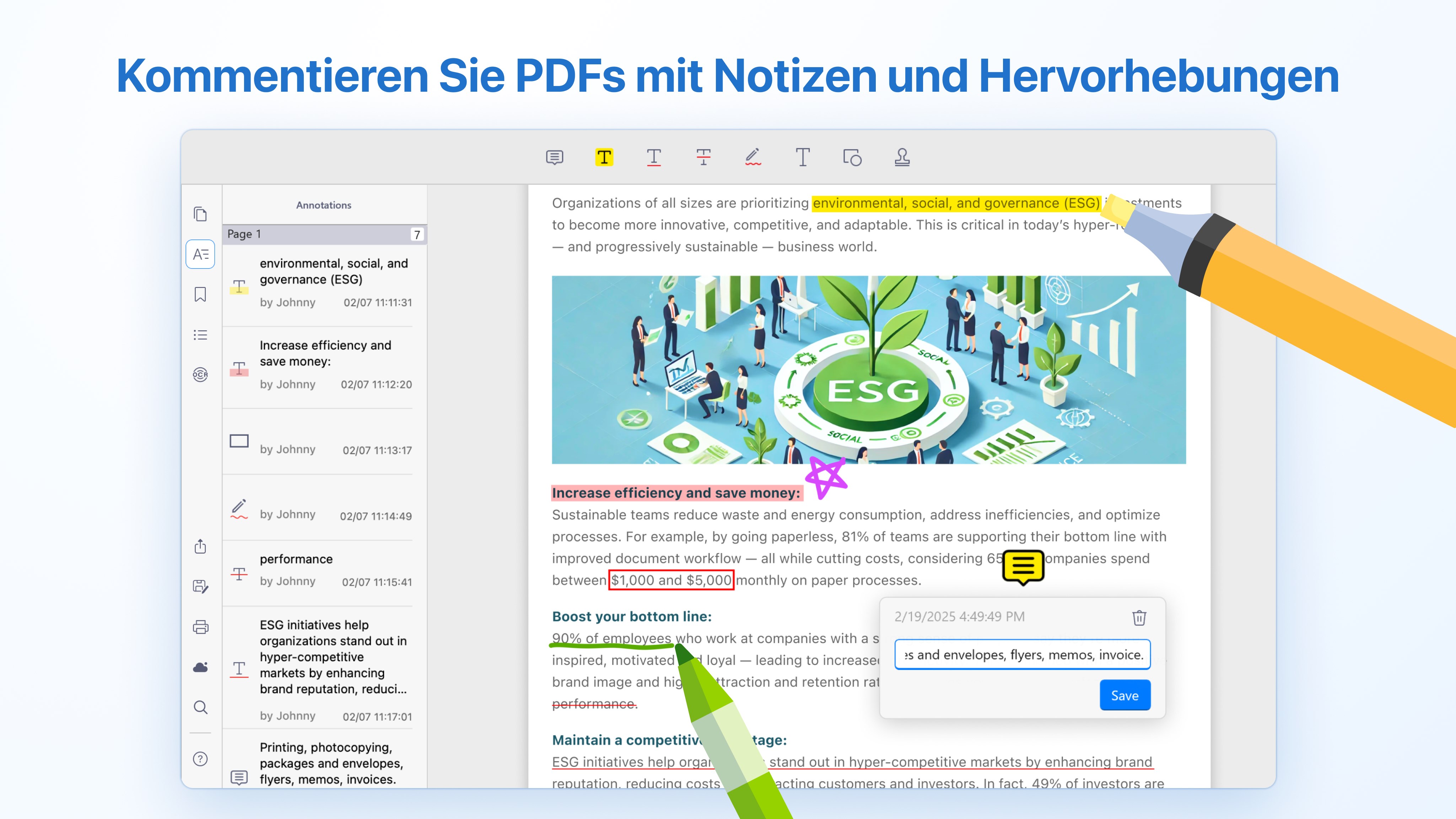1456x819 pixels.
Task: Delete the note using trash icon
Action: [x=1139, y=618]
